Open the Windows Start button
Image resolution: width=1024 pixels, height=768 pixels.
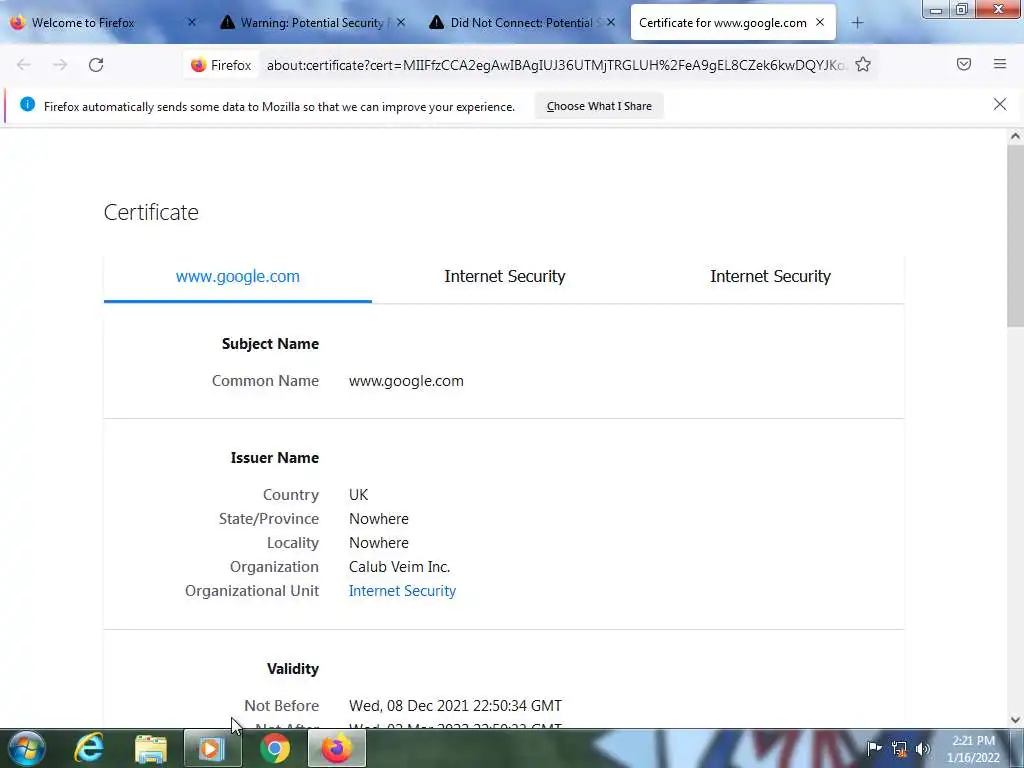coord(27,748)
